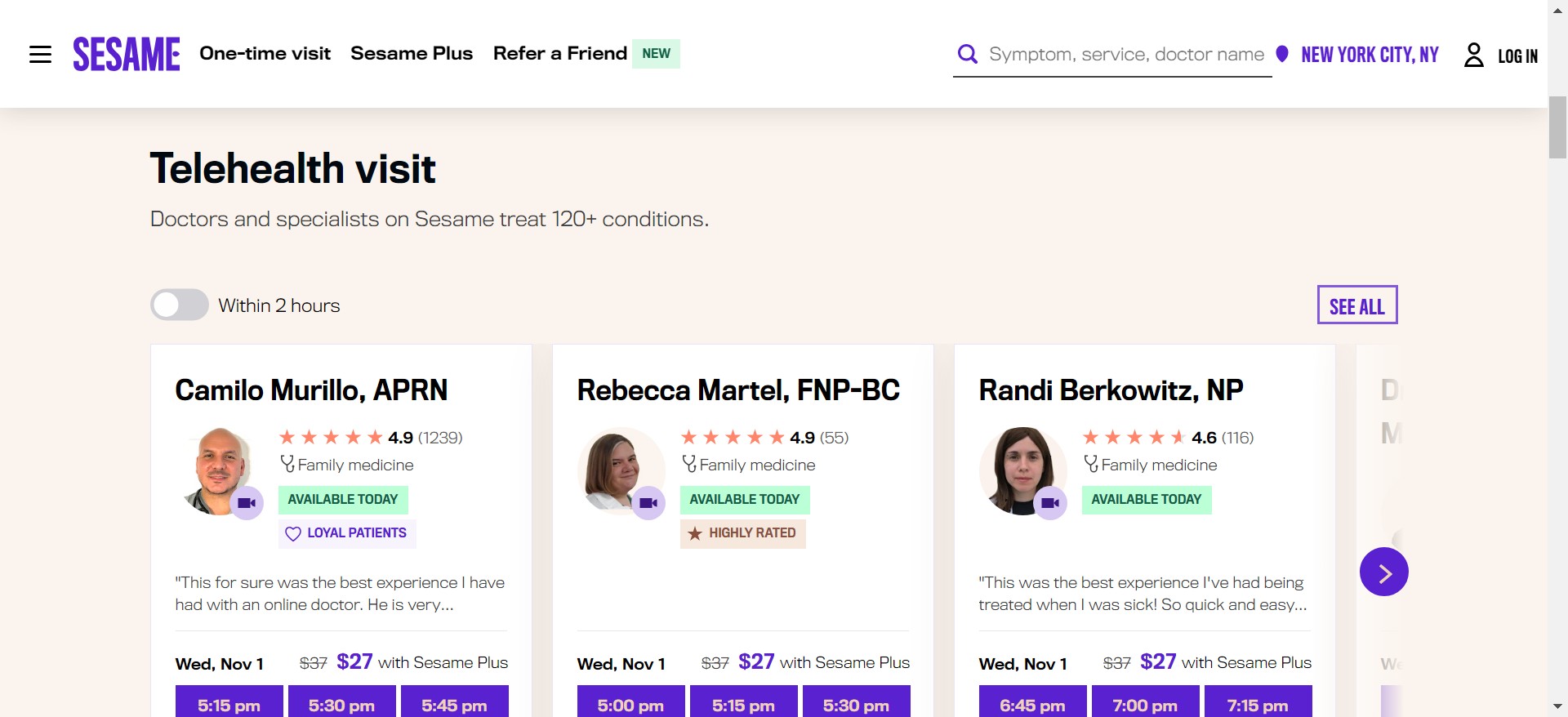Click heart icon in Loyal Patients badge
Screen dimensions: 1568x717
293,534
